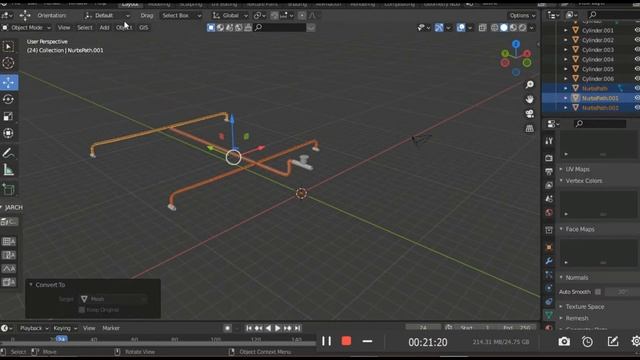Click the recorder timer clock icon
Viewport: 640px width, 360px height.
[x=587, y=342]
